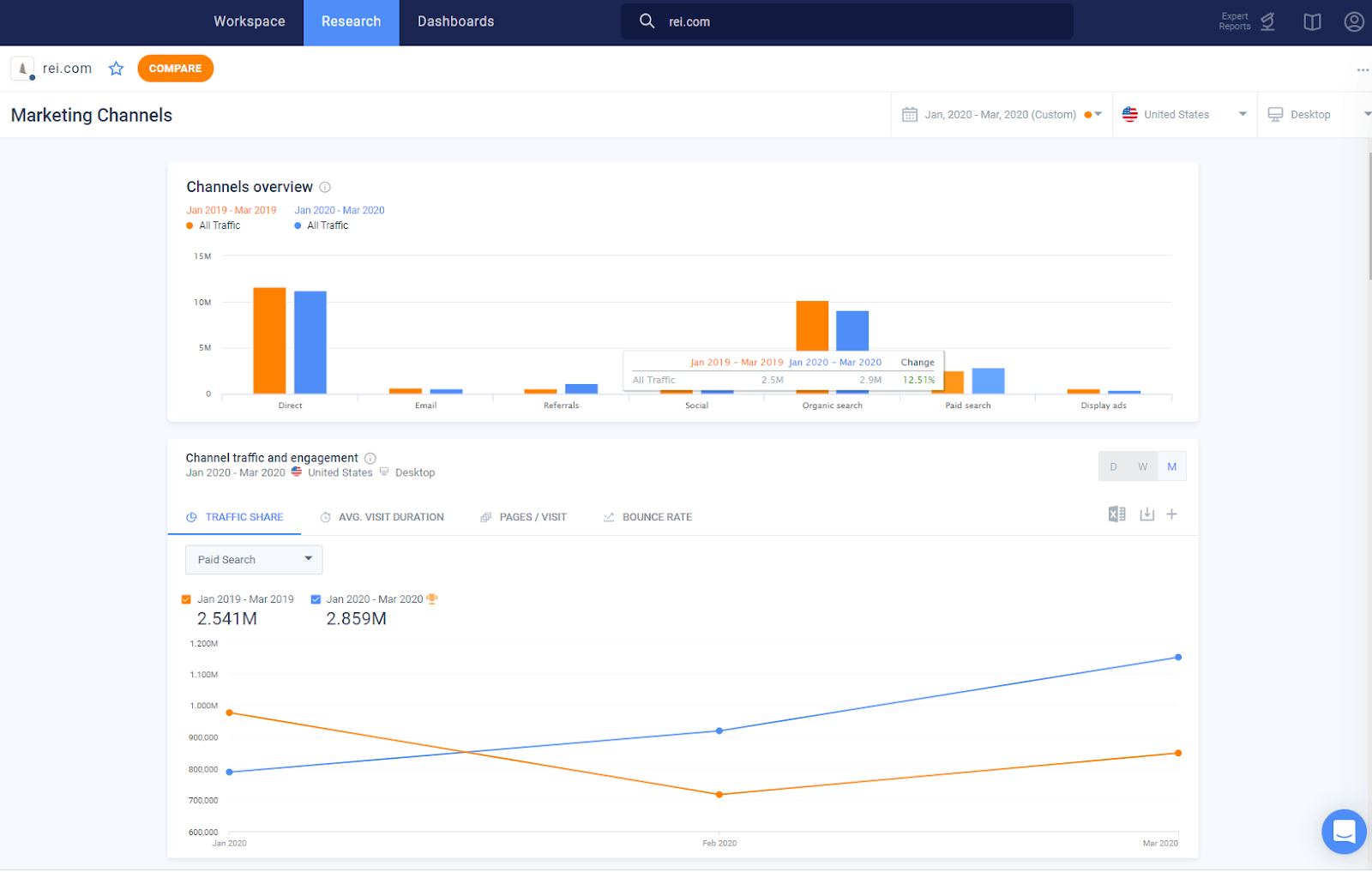1372x872 pixels.
Task: Click the blue Referrals bar
Action: (x=581, y=389)
